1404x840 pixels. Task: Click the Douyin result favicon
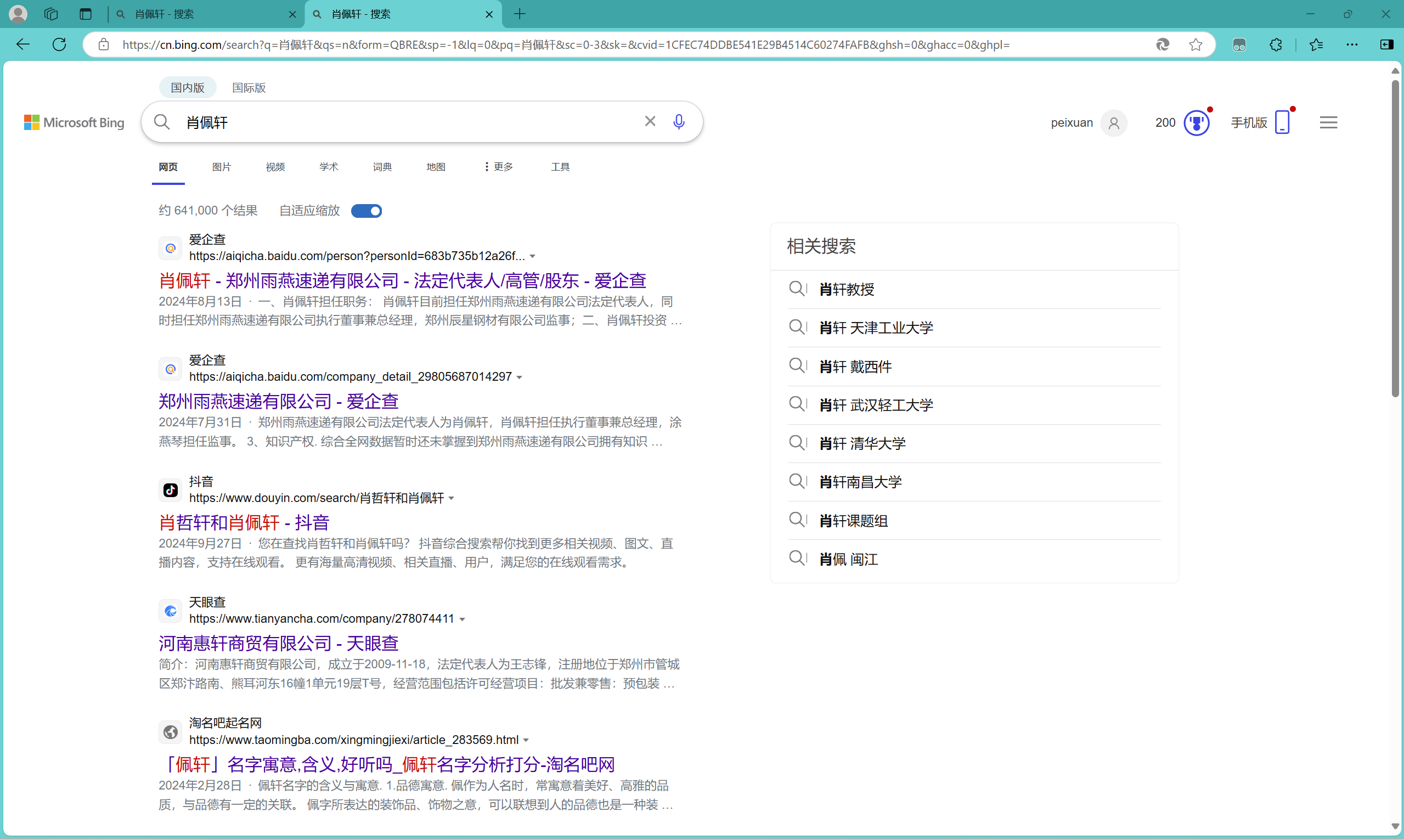pos(170,489)
